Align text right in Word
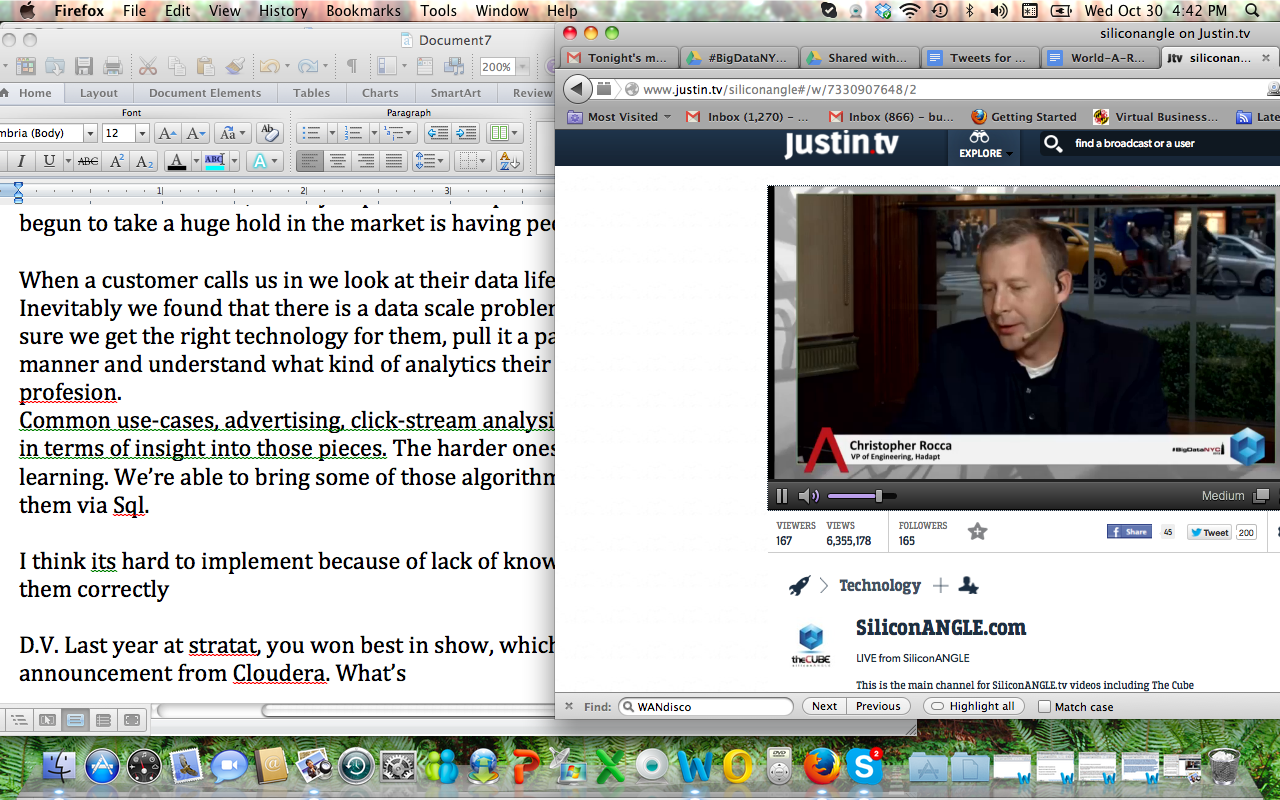 365,161
